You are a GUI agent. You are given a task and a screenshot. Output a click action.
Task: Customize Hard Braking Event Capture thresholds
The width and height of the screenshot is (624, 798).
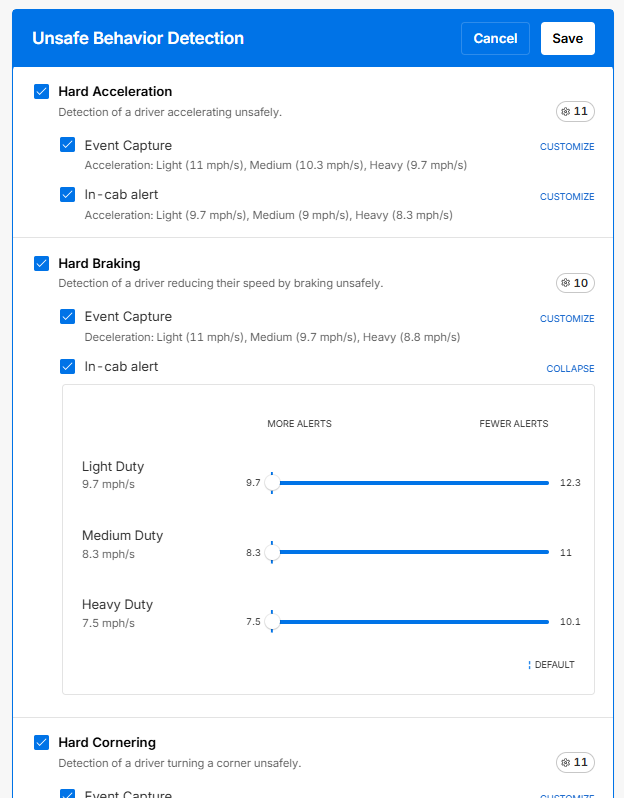tap(567, 319)
